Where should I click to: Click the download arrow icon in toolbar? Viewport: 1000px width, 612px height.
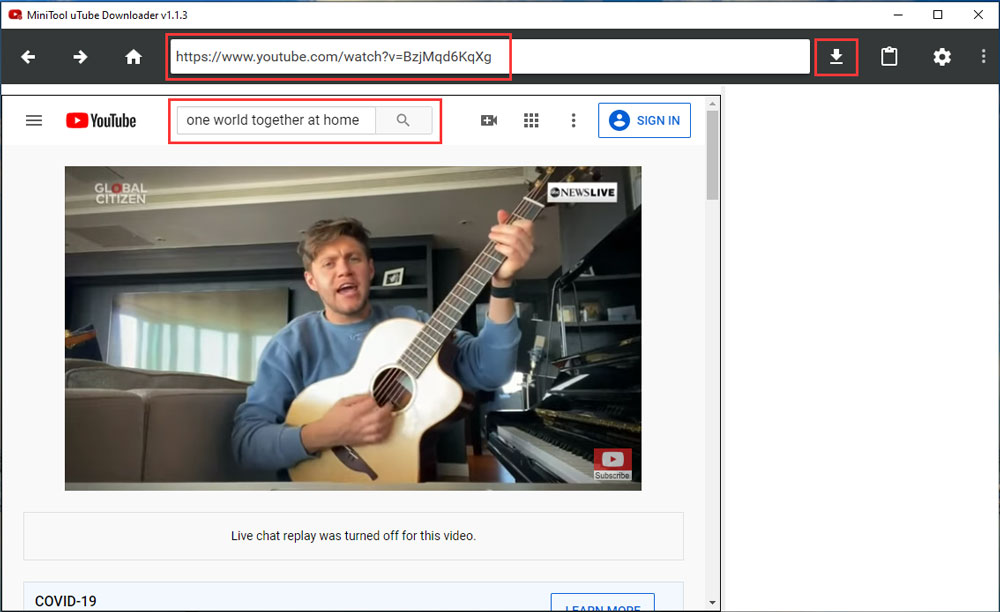coord(836,57)
